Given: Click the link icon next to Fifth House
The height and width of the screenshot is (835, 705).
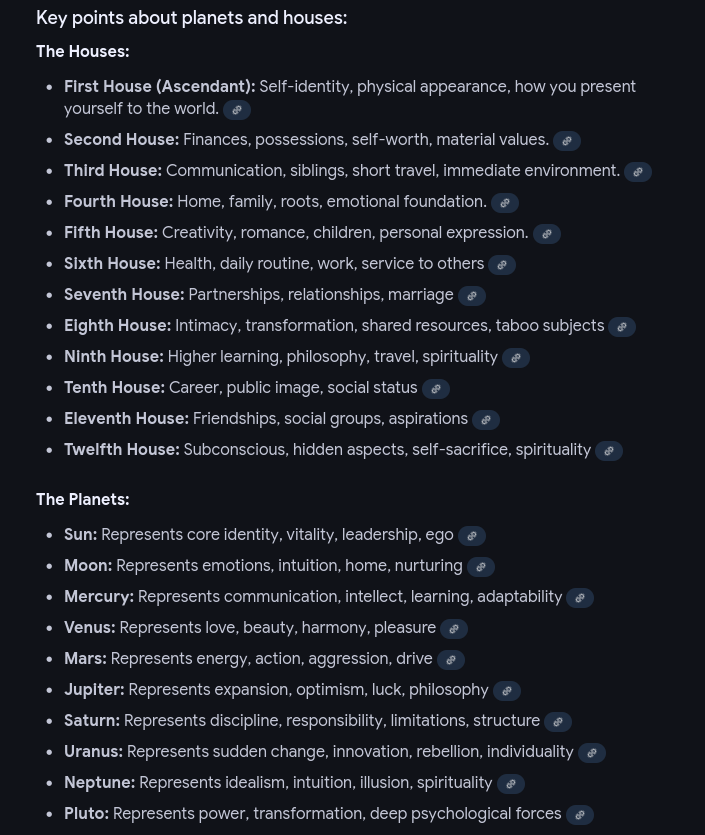Looking at the screenshot, I should (x=547, y=234).
